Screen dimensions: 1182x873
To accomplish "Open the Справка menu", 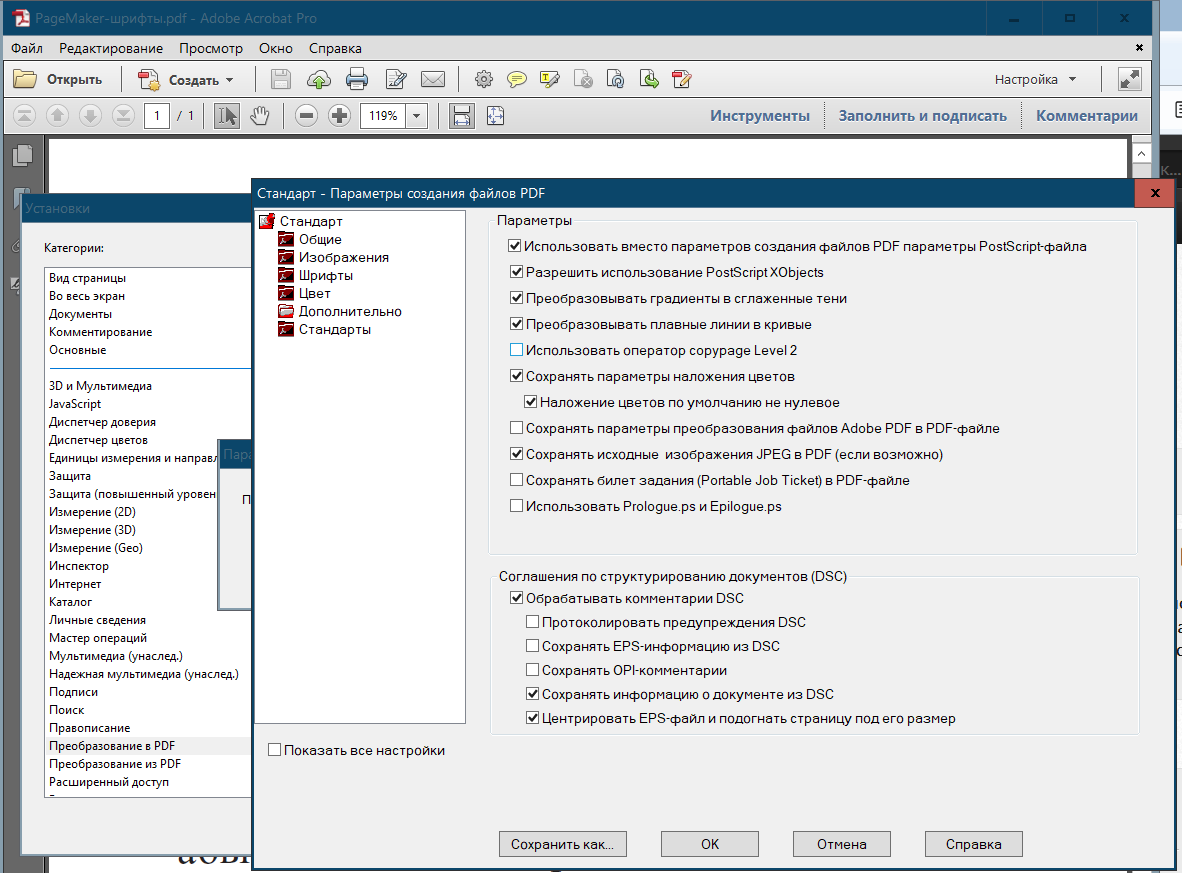I will pos(335,48).
